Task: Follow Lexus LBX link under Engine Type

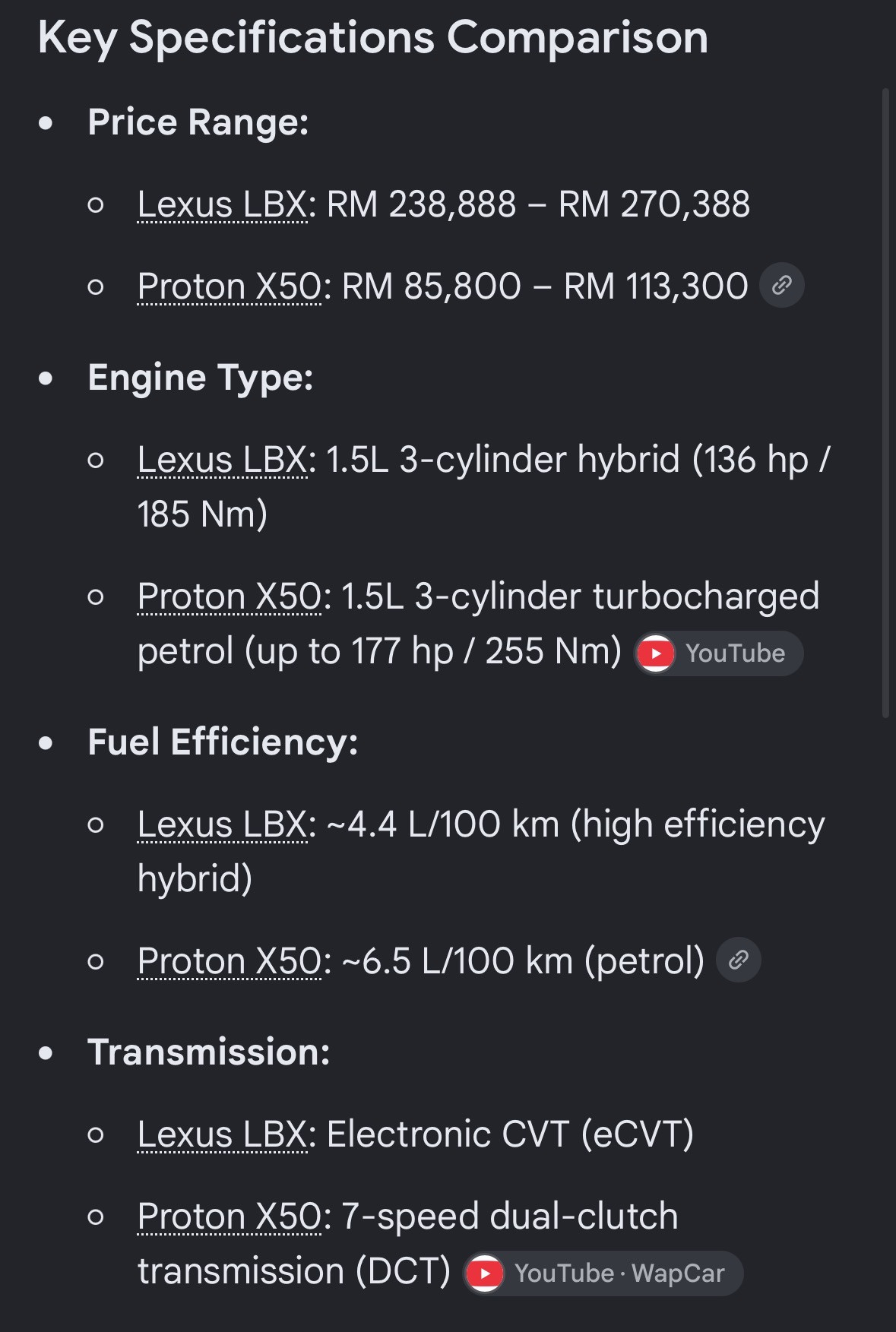Action: (x=223, y=460)
